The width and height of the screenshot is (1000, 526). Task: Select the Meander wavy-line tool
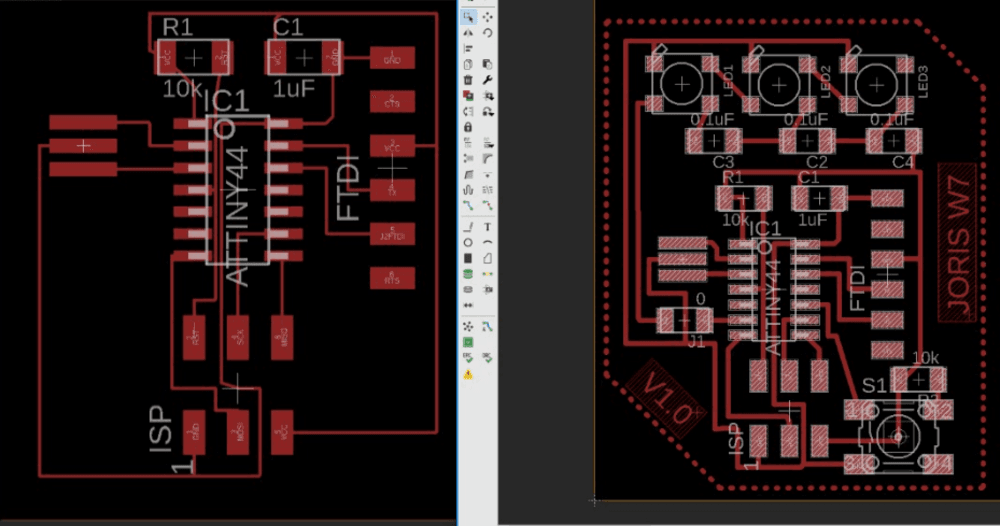(x=468, y=190)
